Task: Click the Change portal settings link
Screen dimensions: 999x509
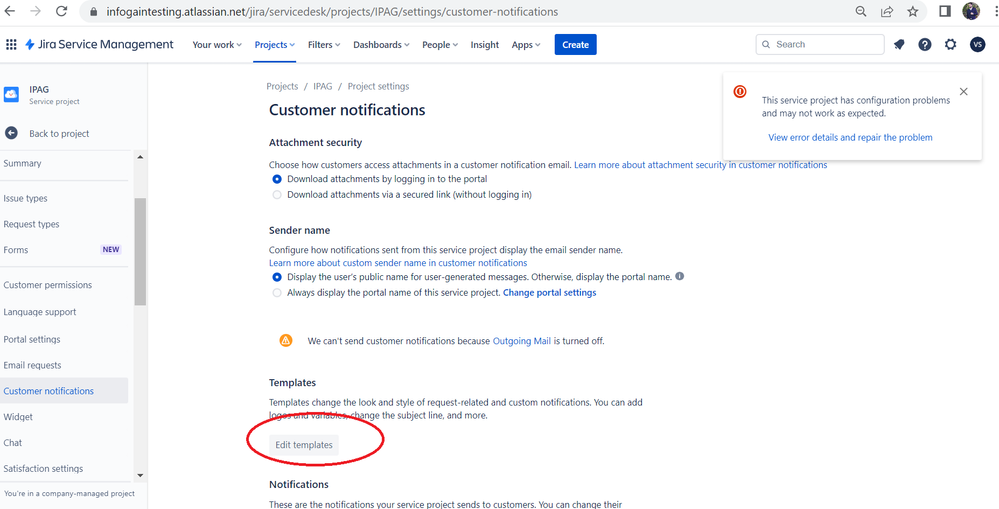Action: coord(550,293)
